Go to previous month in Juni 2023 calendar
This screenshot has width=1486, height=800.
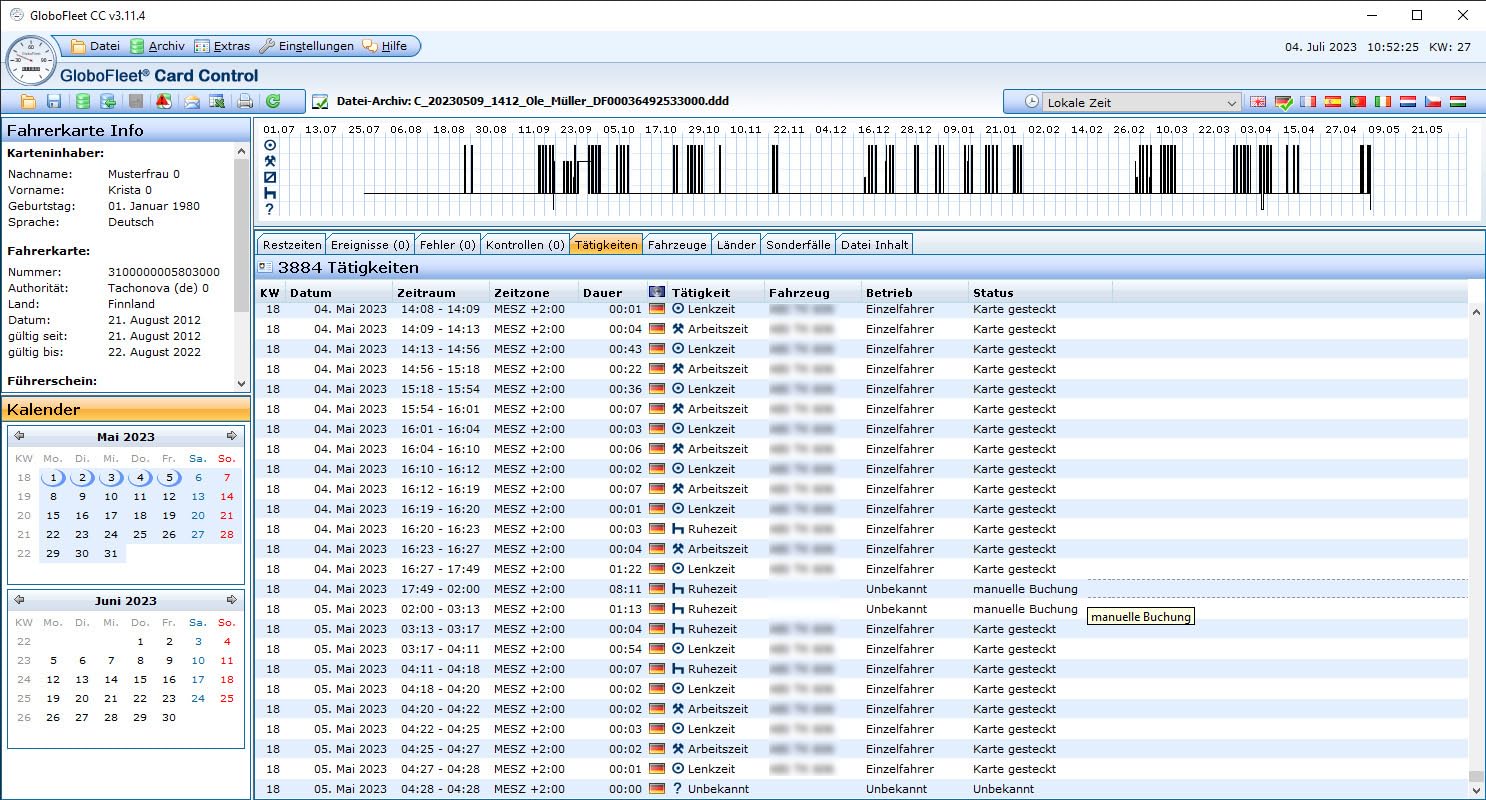[x=19, y=600]
